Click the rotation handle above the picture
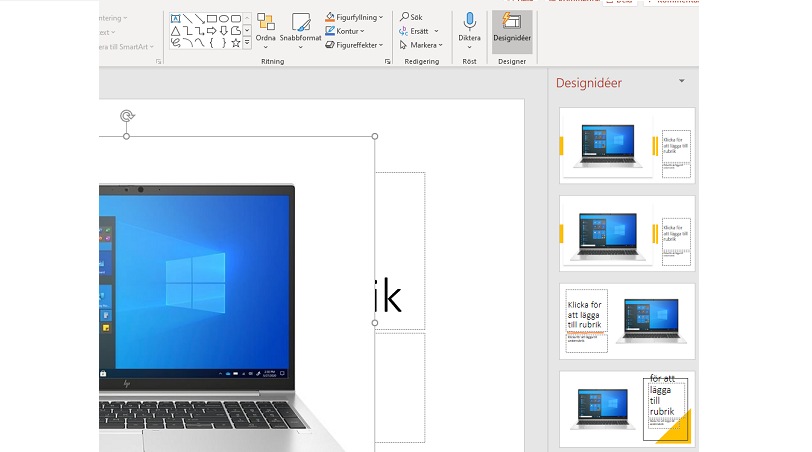 (x=127, y=116)
